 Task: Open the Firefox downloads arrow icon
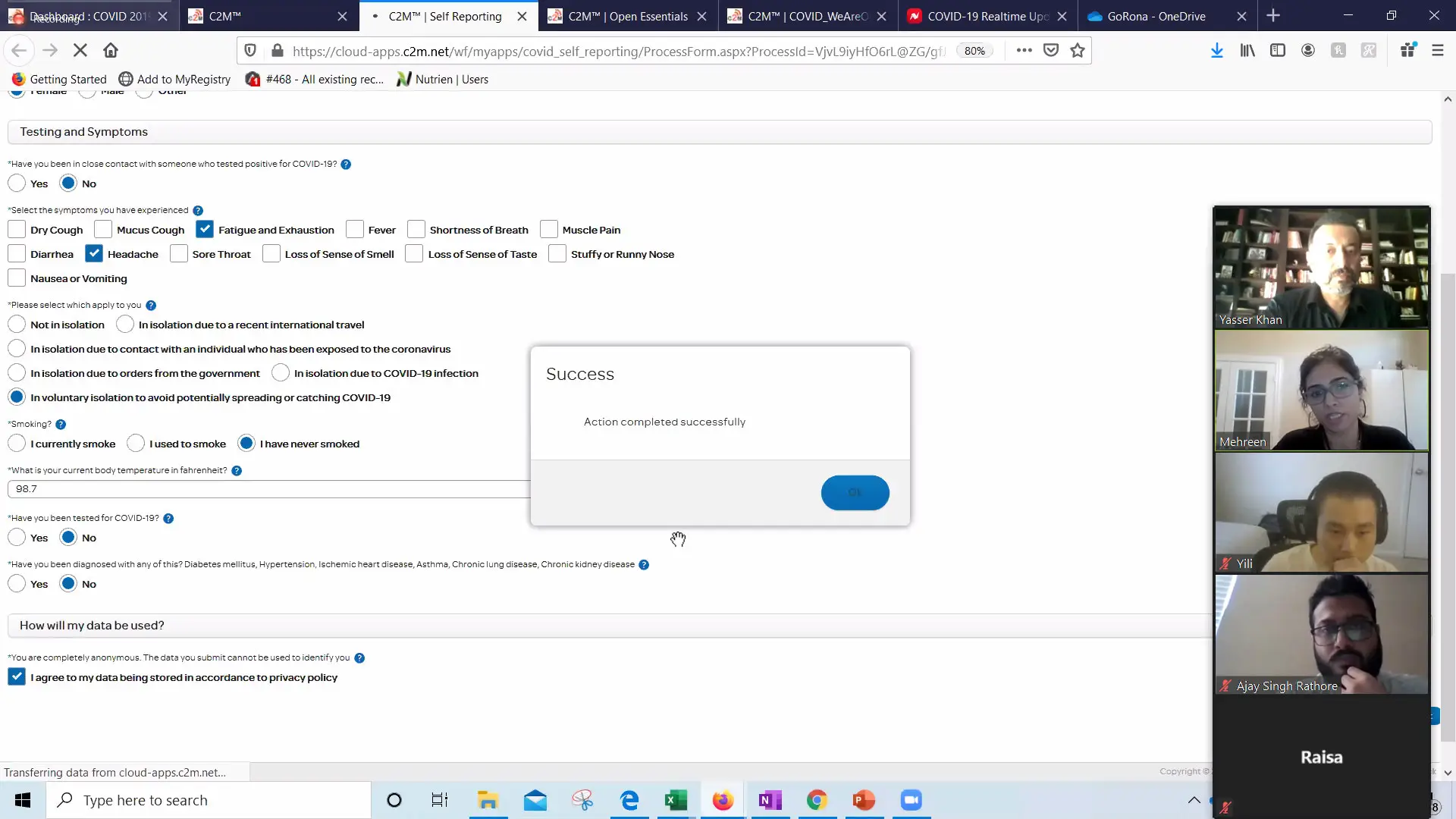tap(1216, 51)
